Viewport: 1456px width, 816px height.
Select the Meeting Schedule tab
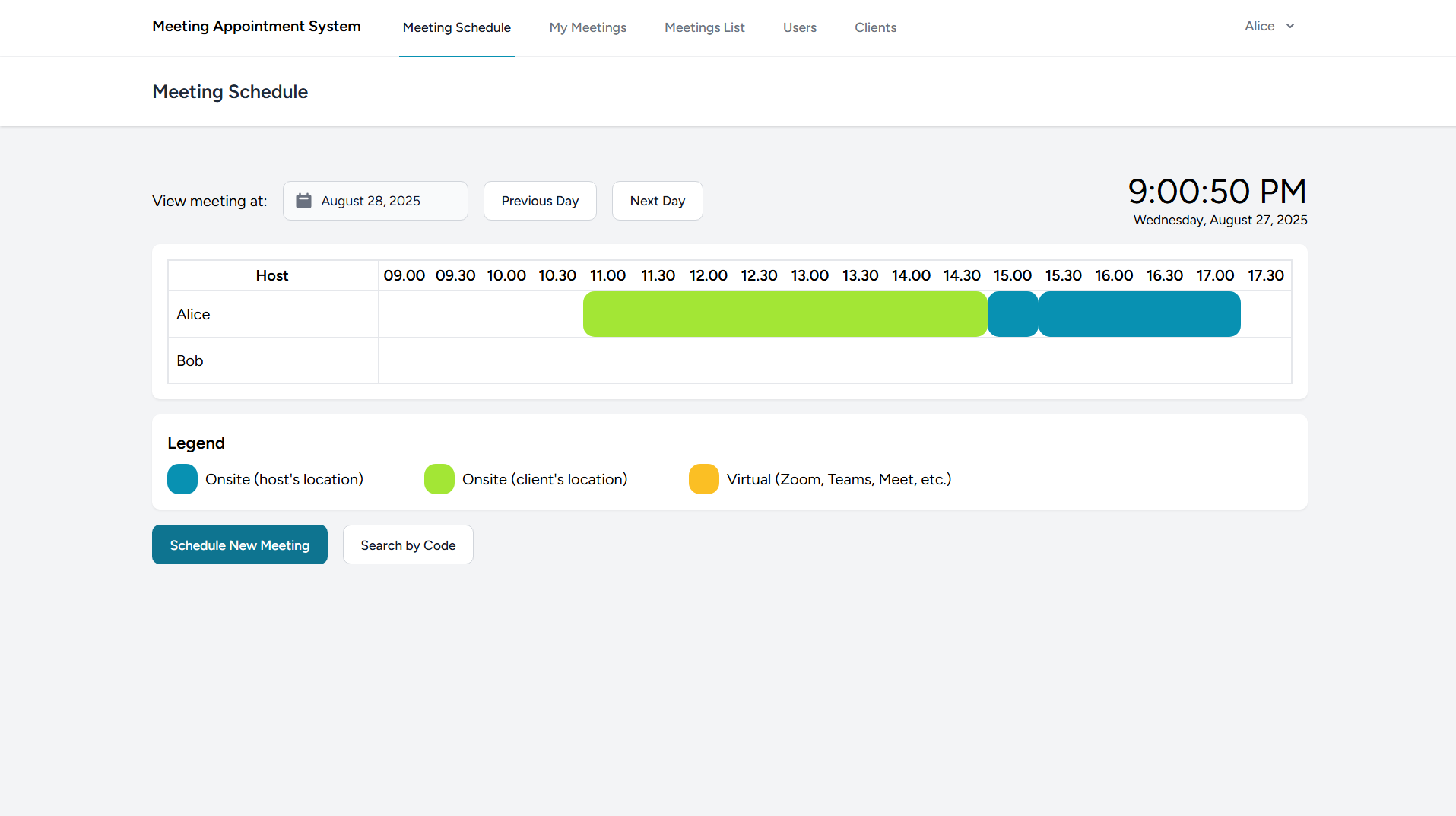456,27
